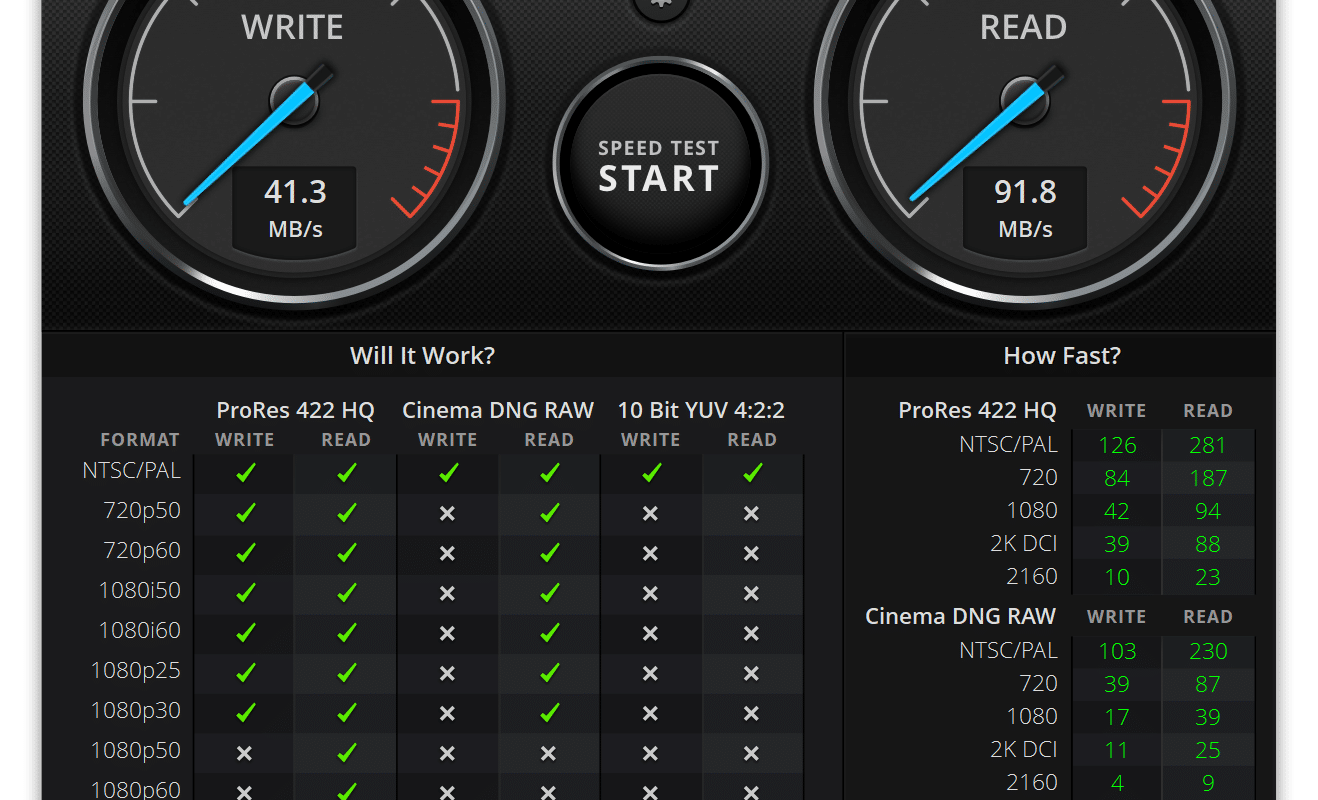Viewport: 1318px width, 800px height.
Task: Select the 91.8 MB/s read readout
Action: click(1024, 208)
